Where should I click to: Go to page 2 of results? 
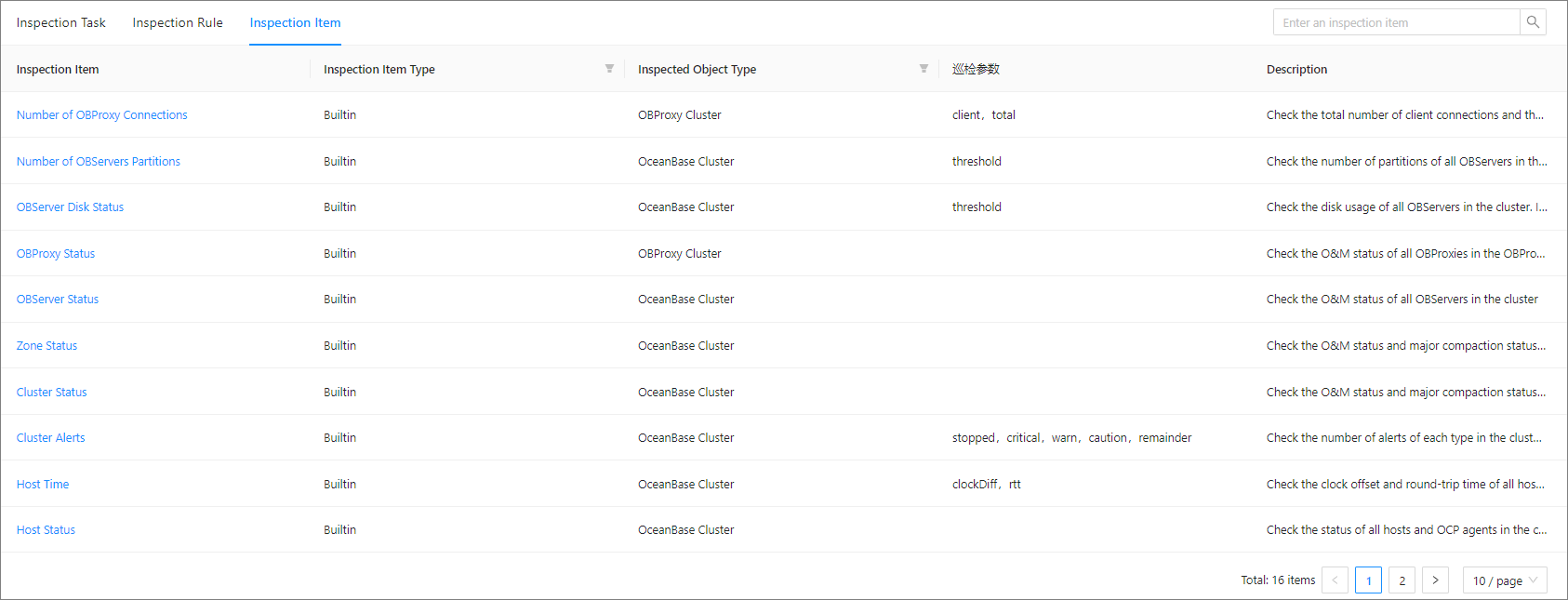1402,580
